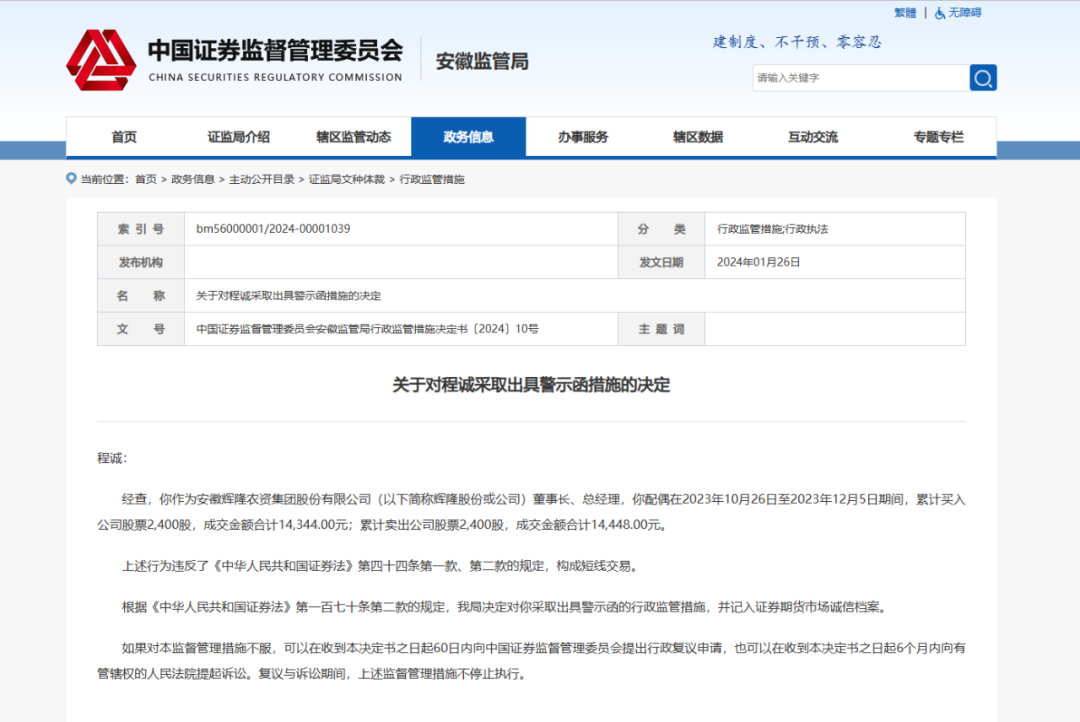Open the 辖区监管动态 navigation tab
Image resolution: width=1080 pixels, height=722 pixels.
[353, 137]
